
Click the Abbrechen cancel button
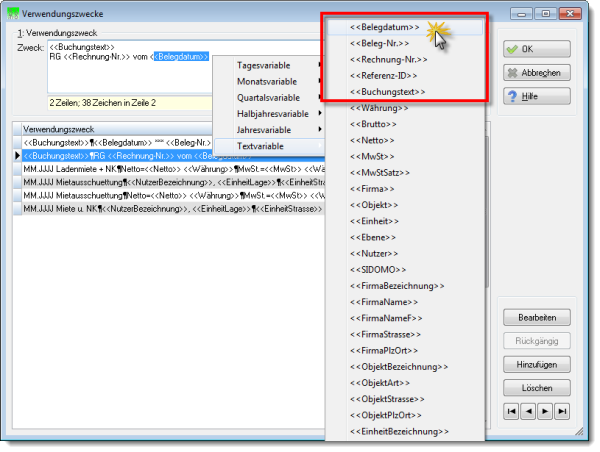(x=536, y=72)
